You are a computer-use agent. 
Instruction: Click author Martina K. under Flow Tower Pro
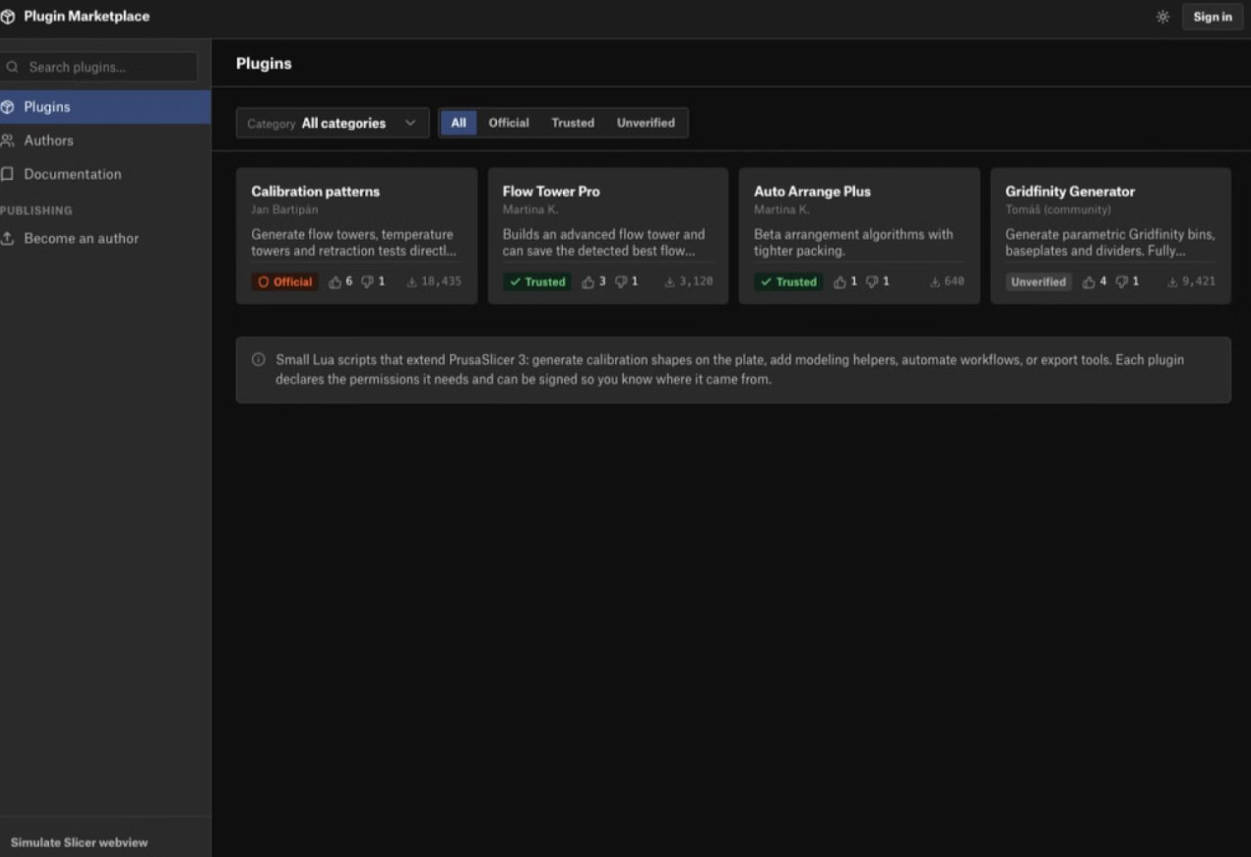(x=530, y=210)
